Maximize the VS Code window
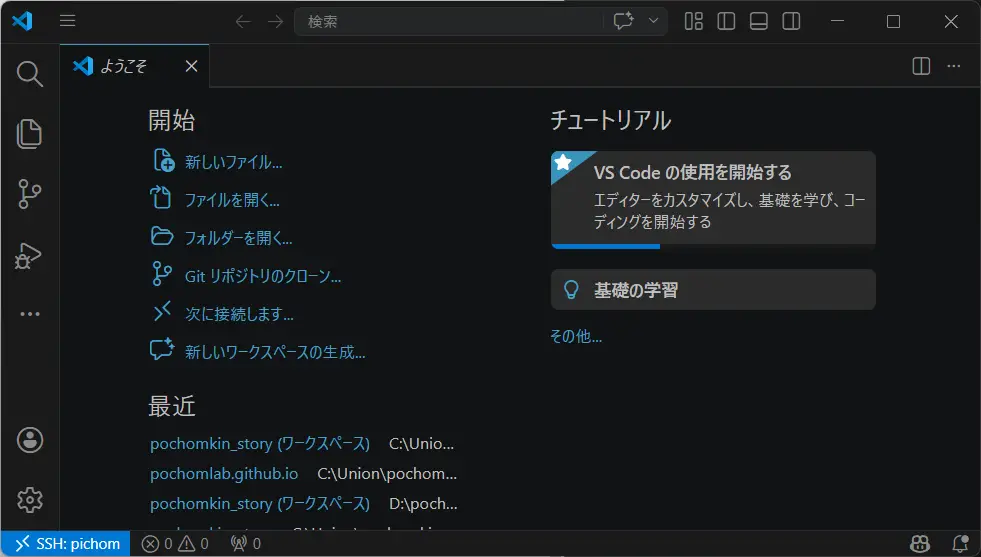 coord(893,21)
